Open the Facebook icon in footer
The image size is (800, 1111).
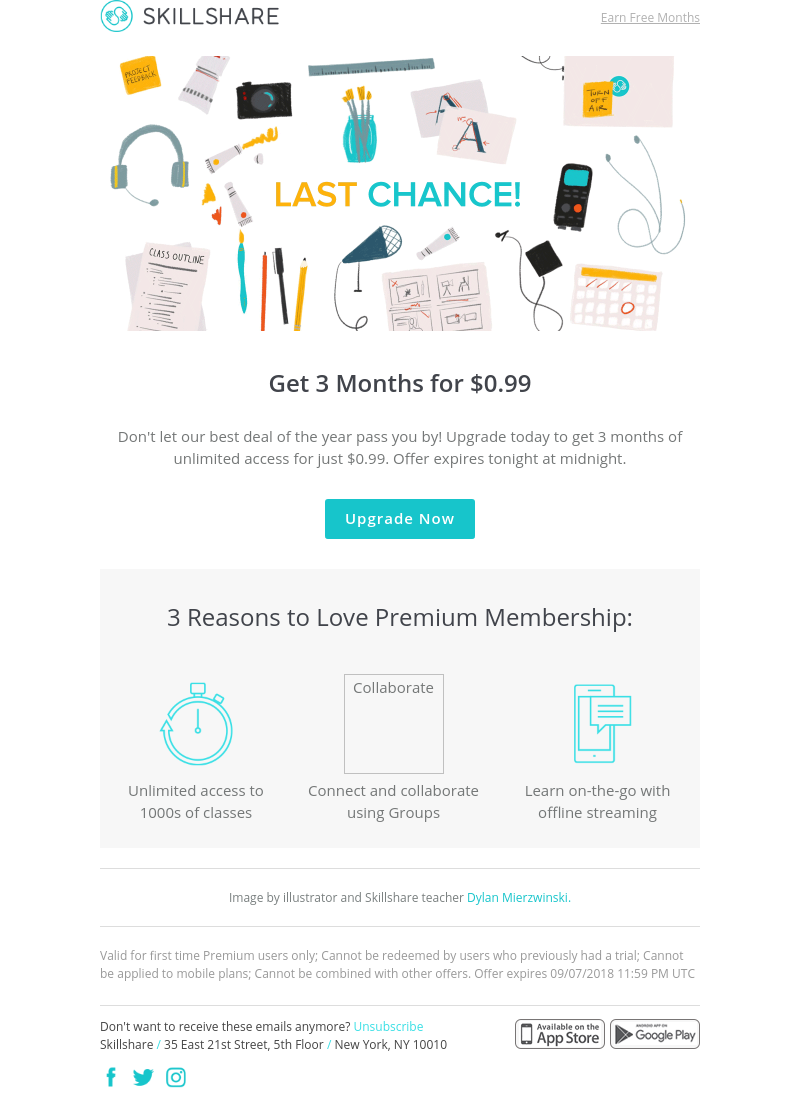click(x=111, y=1077)
